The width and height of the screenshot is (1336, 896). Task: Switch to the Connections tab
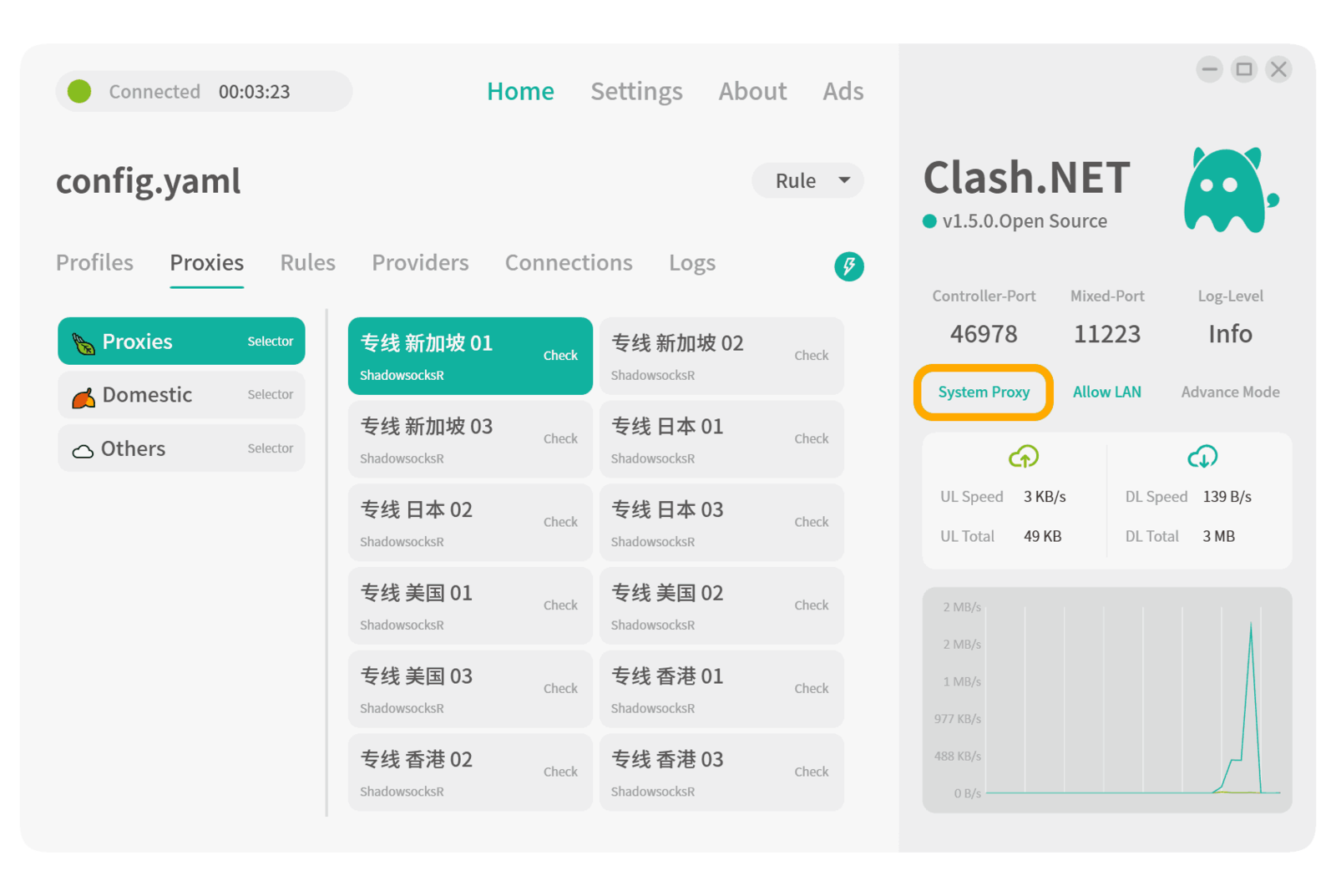568,263
